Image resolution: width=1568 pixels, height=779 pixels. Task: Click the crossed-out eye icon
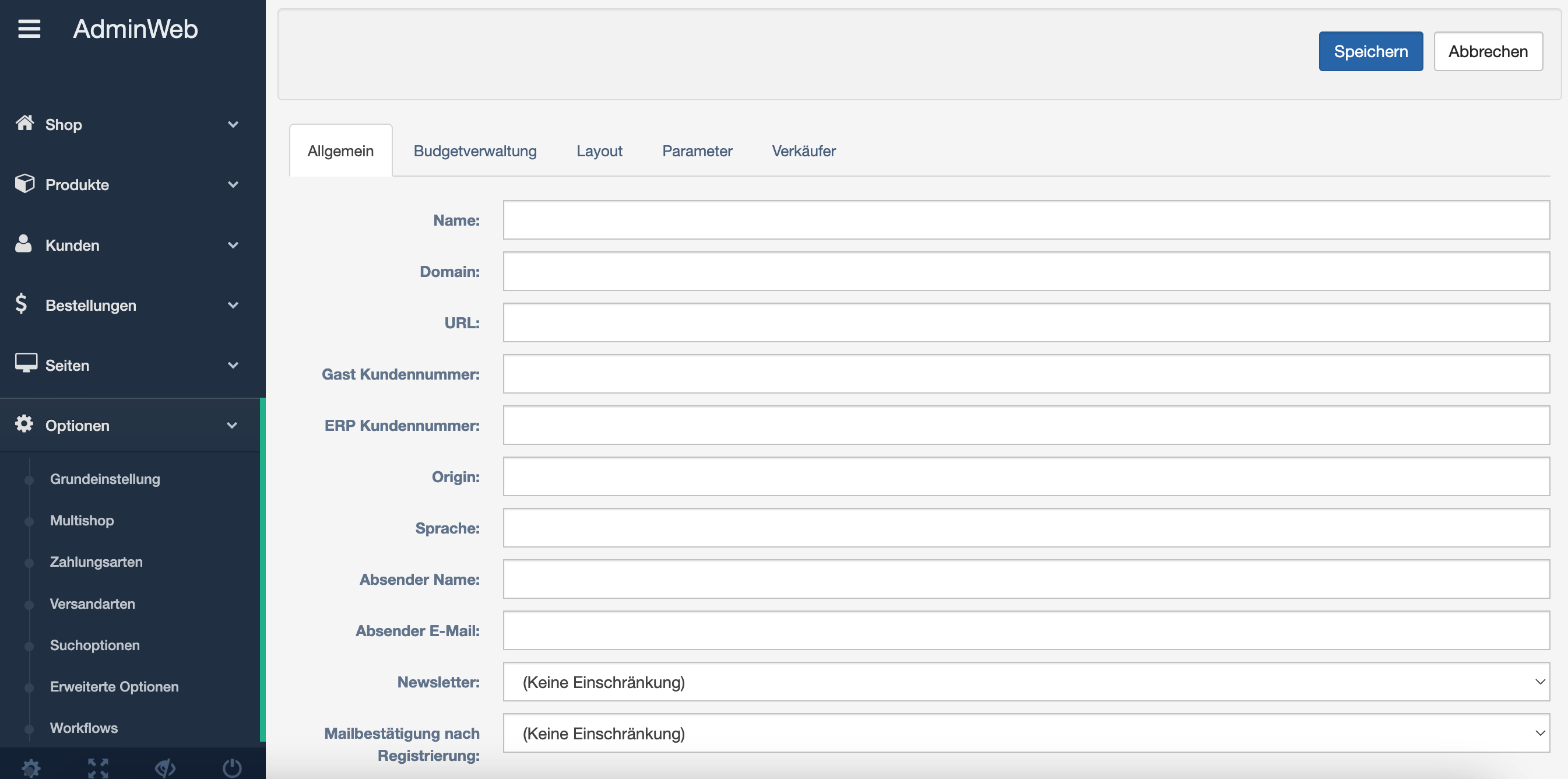tap(165, 768)
